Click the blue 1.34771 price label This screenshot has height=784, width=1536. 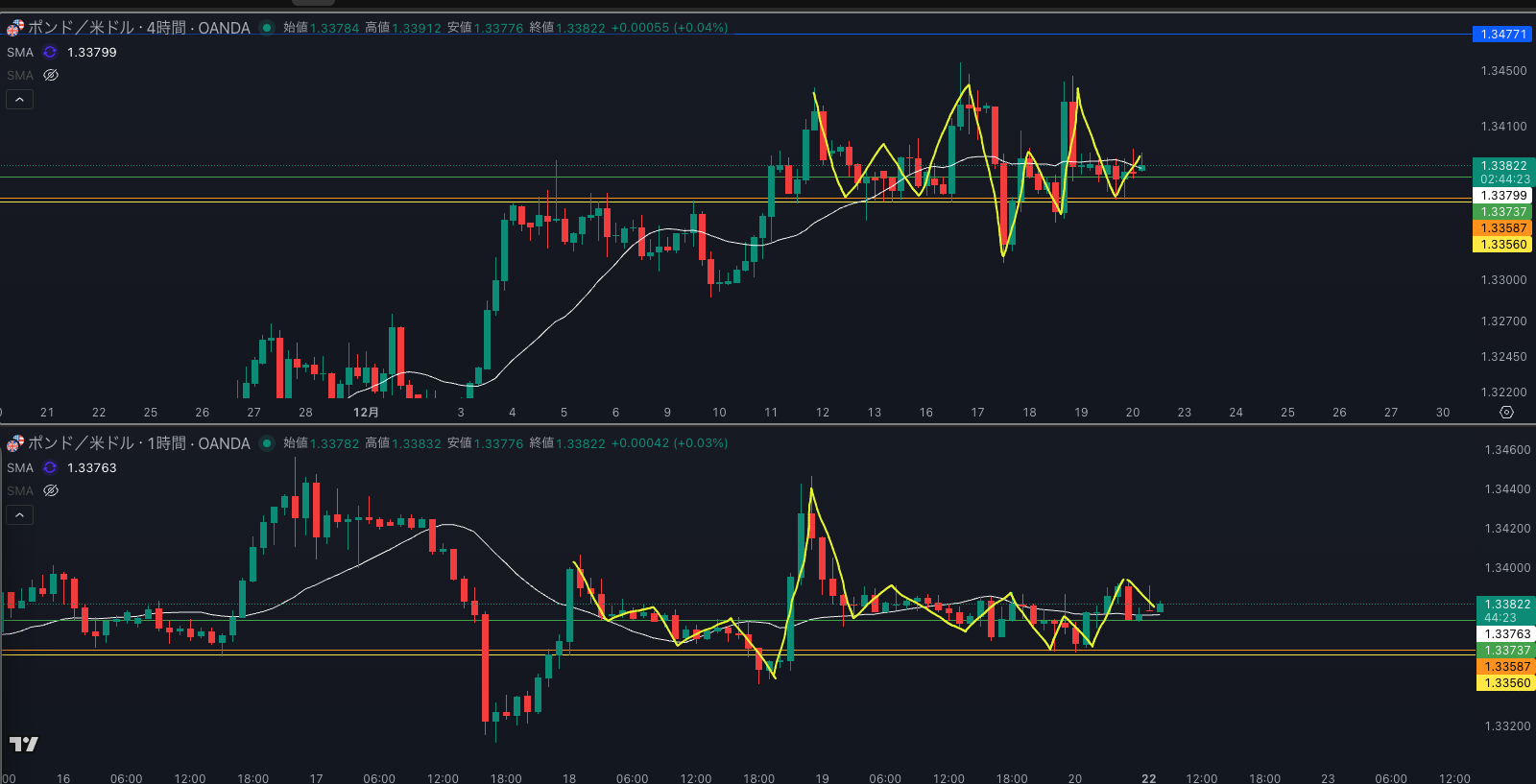[x=1502, y=35]
